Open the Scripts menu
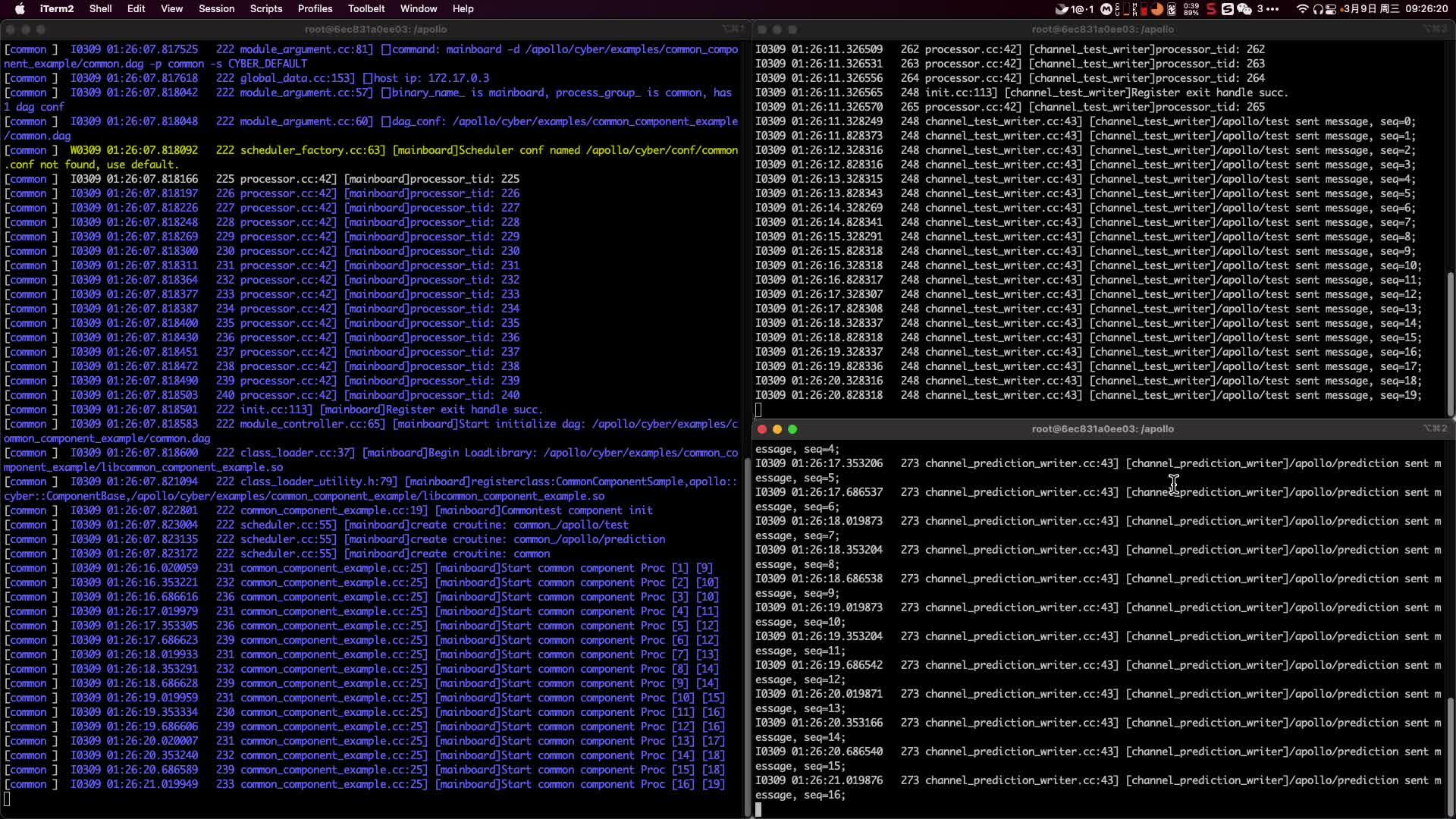Image resolution: width=1456 pixels, height=819 pixels. pyautogui.click(x=265, y=9)
